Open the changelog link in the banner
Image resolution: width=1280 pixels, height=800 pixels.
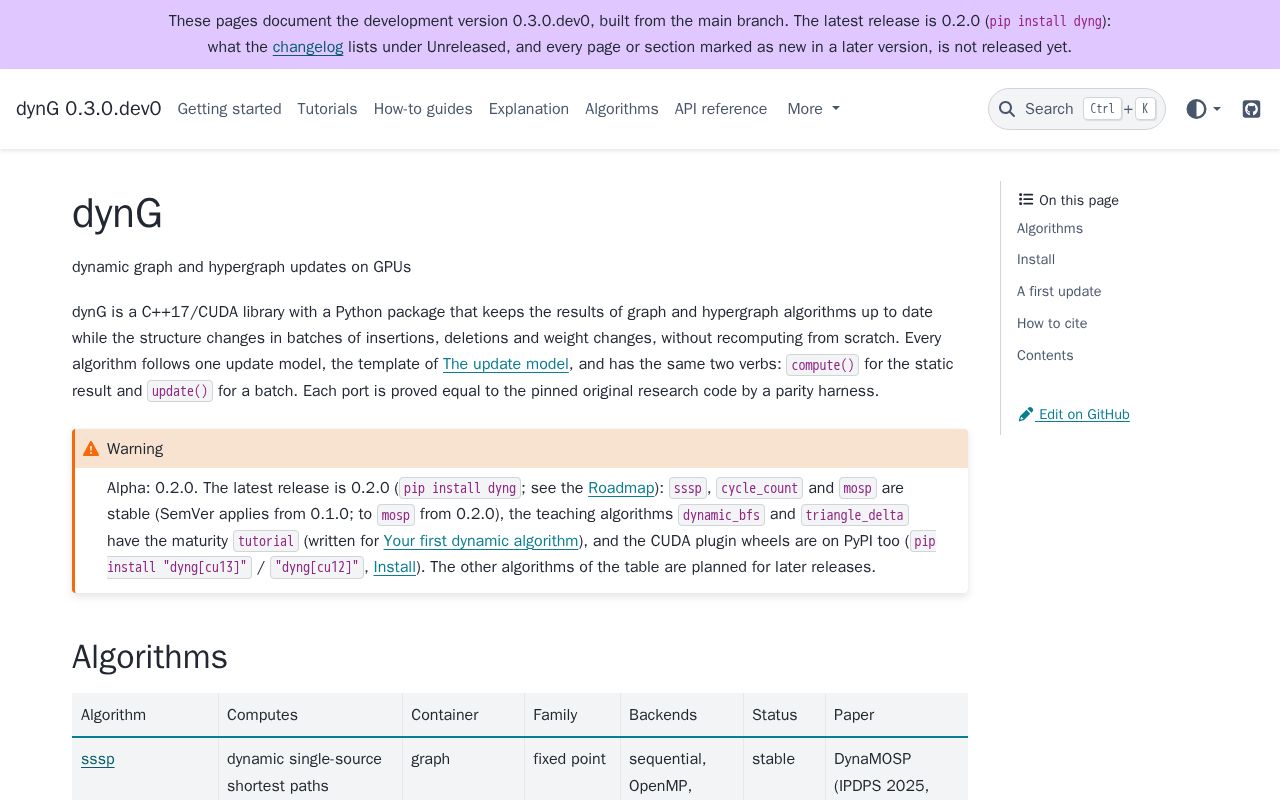point(308,47)
